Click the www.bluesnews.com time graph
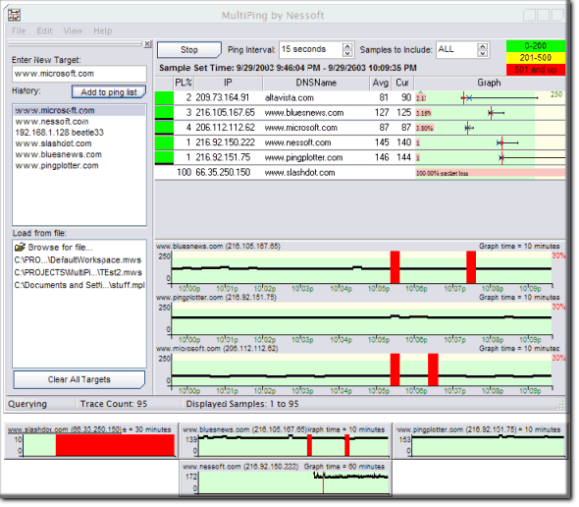579x507 pixels. (361, 267)
